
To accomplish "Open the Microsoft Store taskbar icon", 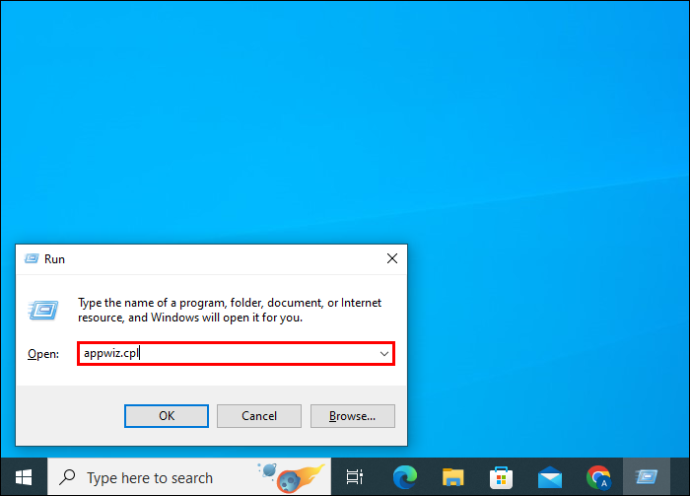I will (x=501, y=477).
